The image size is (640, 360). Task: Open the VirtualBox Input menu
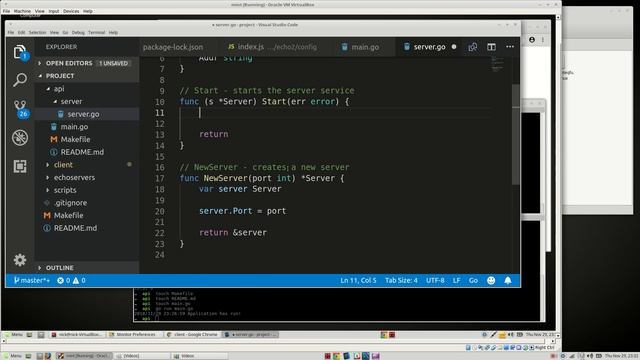point(53,11)
